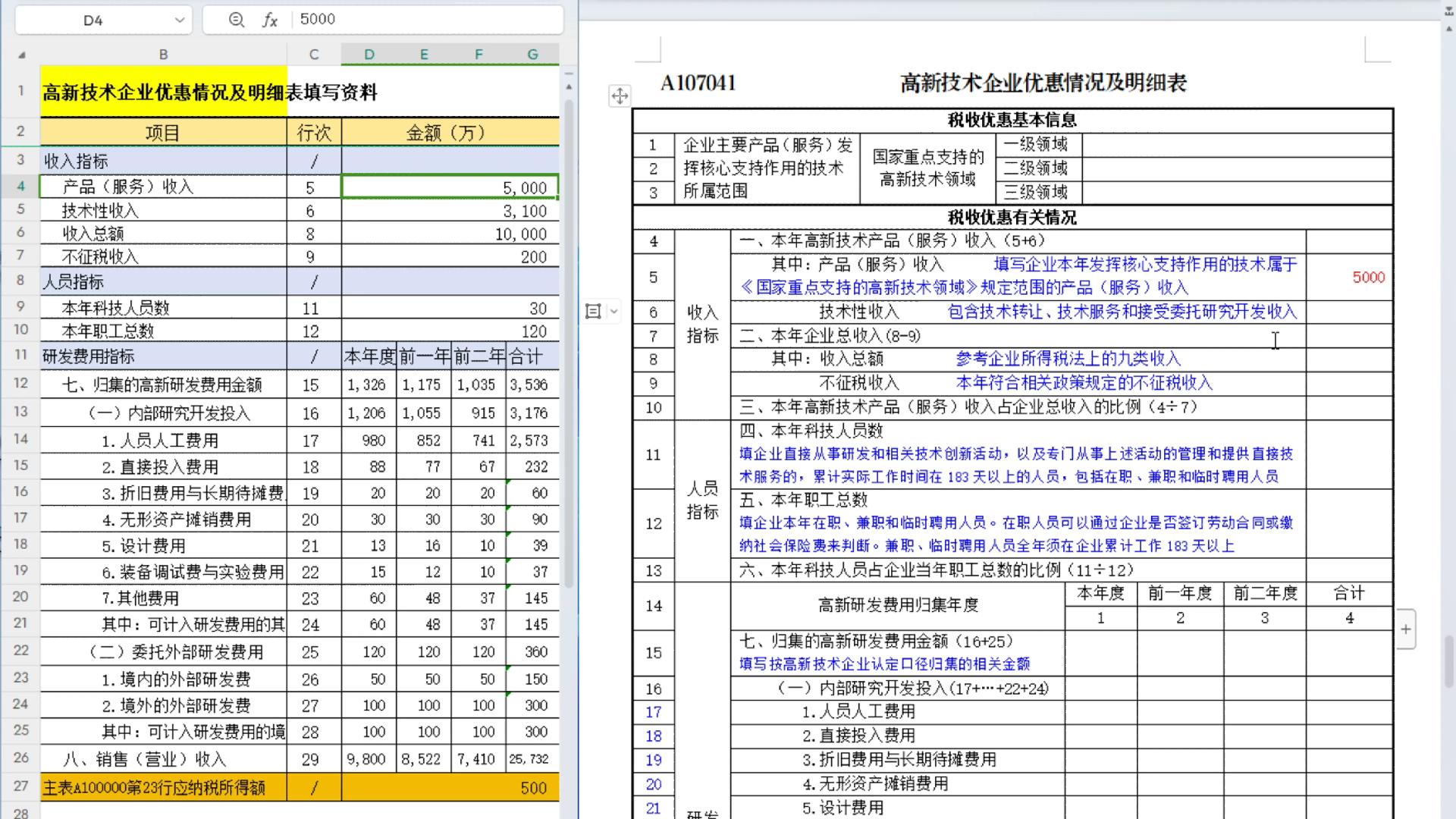Click the 3,536 合计 cell
This screenshot has height=819, width=1456.
(x=532, y=384)
